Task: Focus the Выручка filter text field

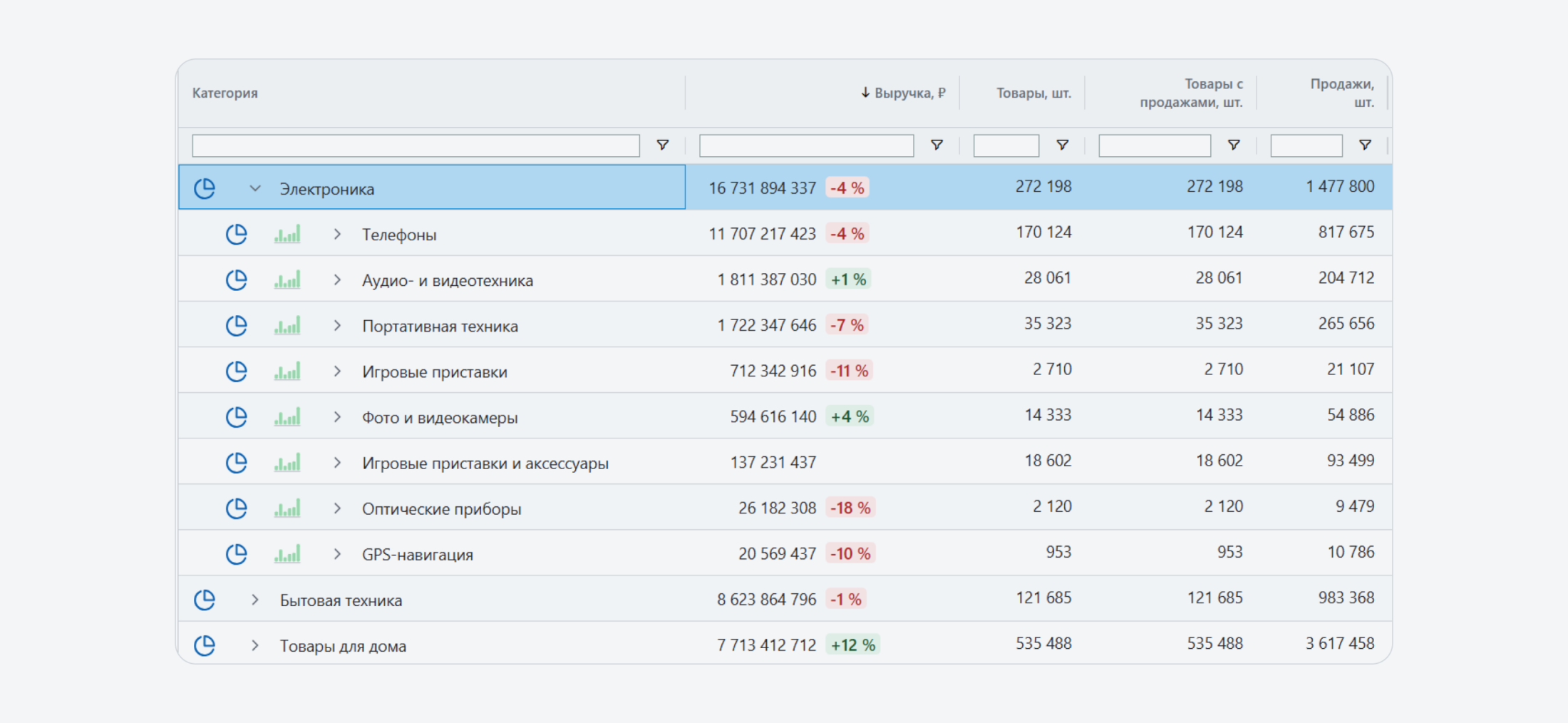Action: pos(807,145)
